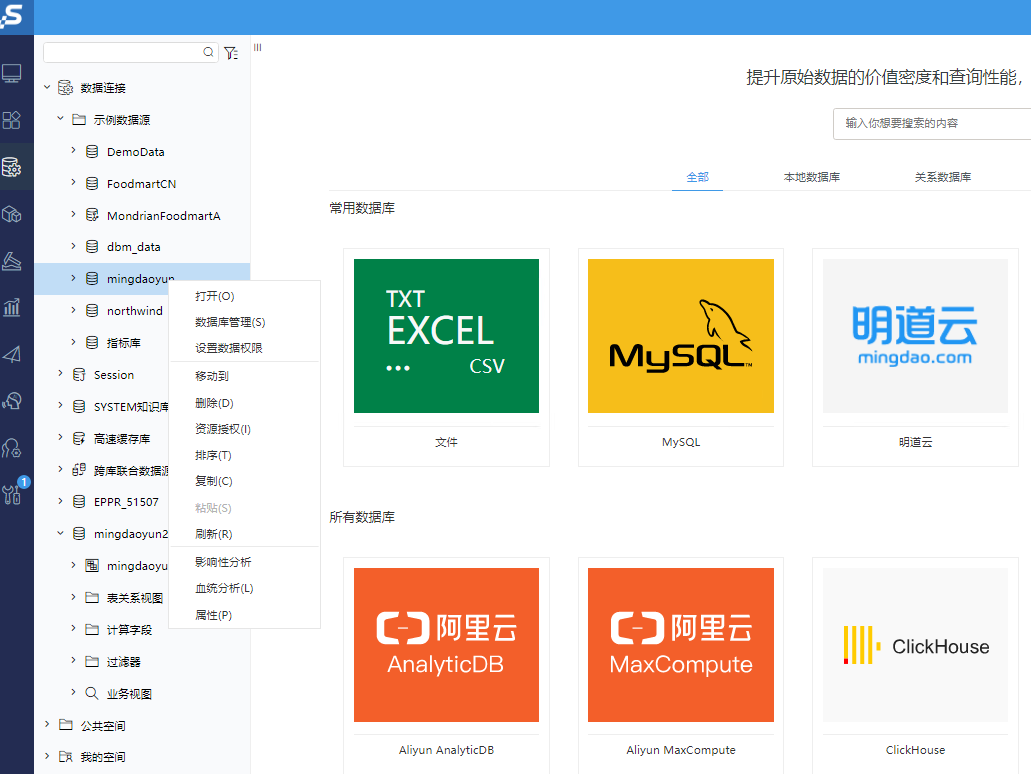
Task: Collapse the 示例数据源 folder
Action: coord(60,119)
